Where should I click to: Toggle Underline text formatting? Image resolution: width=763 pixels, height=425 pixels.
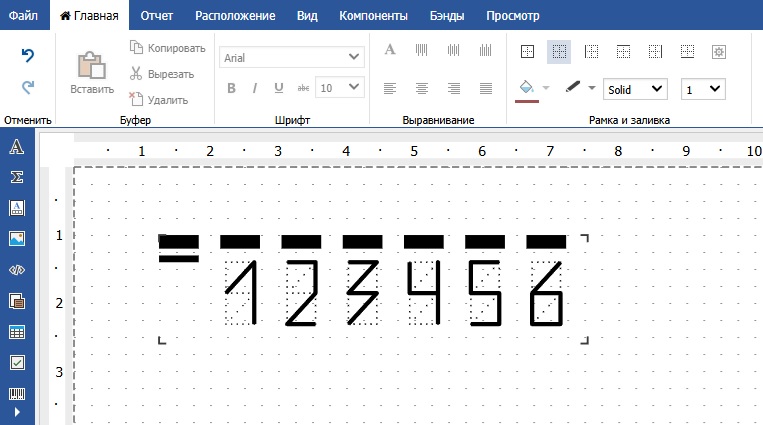point(278,88)
